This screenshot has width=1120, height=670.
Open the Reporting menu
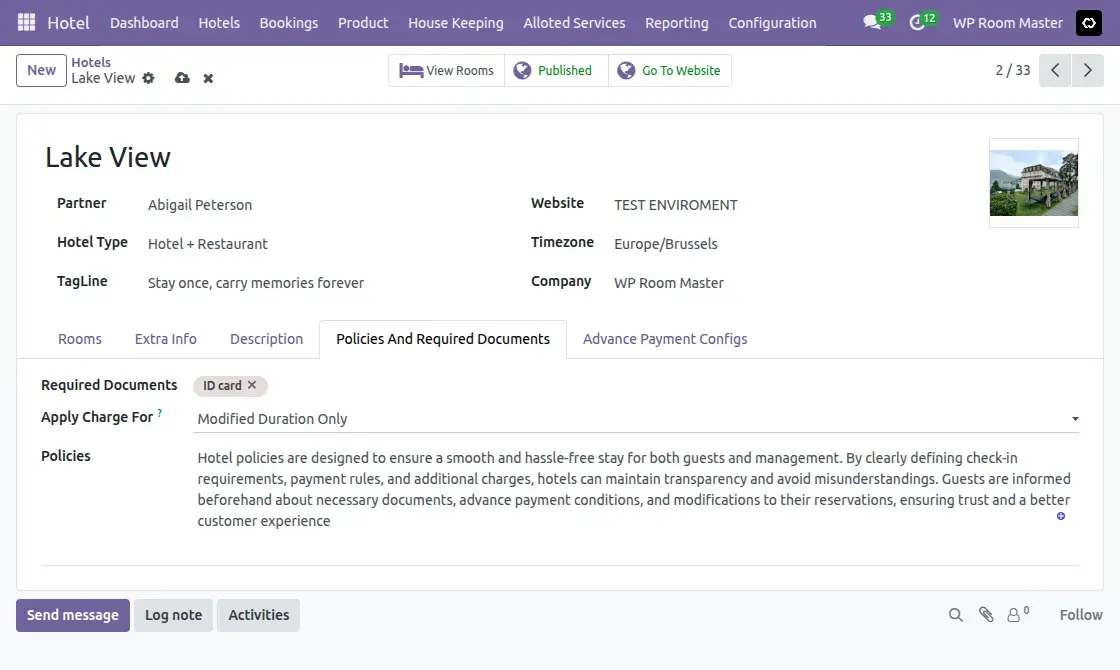point(676,22)
